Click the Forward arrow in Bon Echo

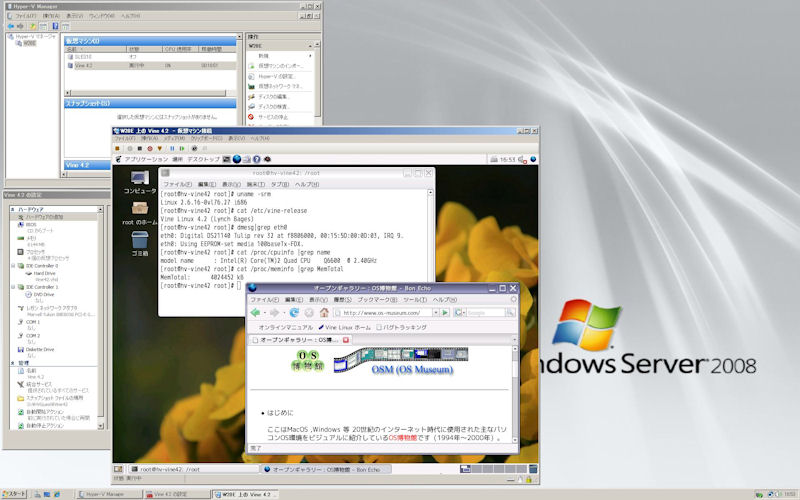274,312
